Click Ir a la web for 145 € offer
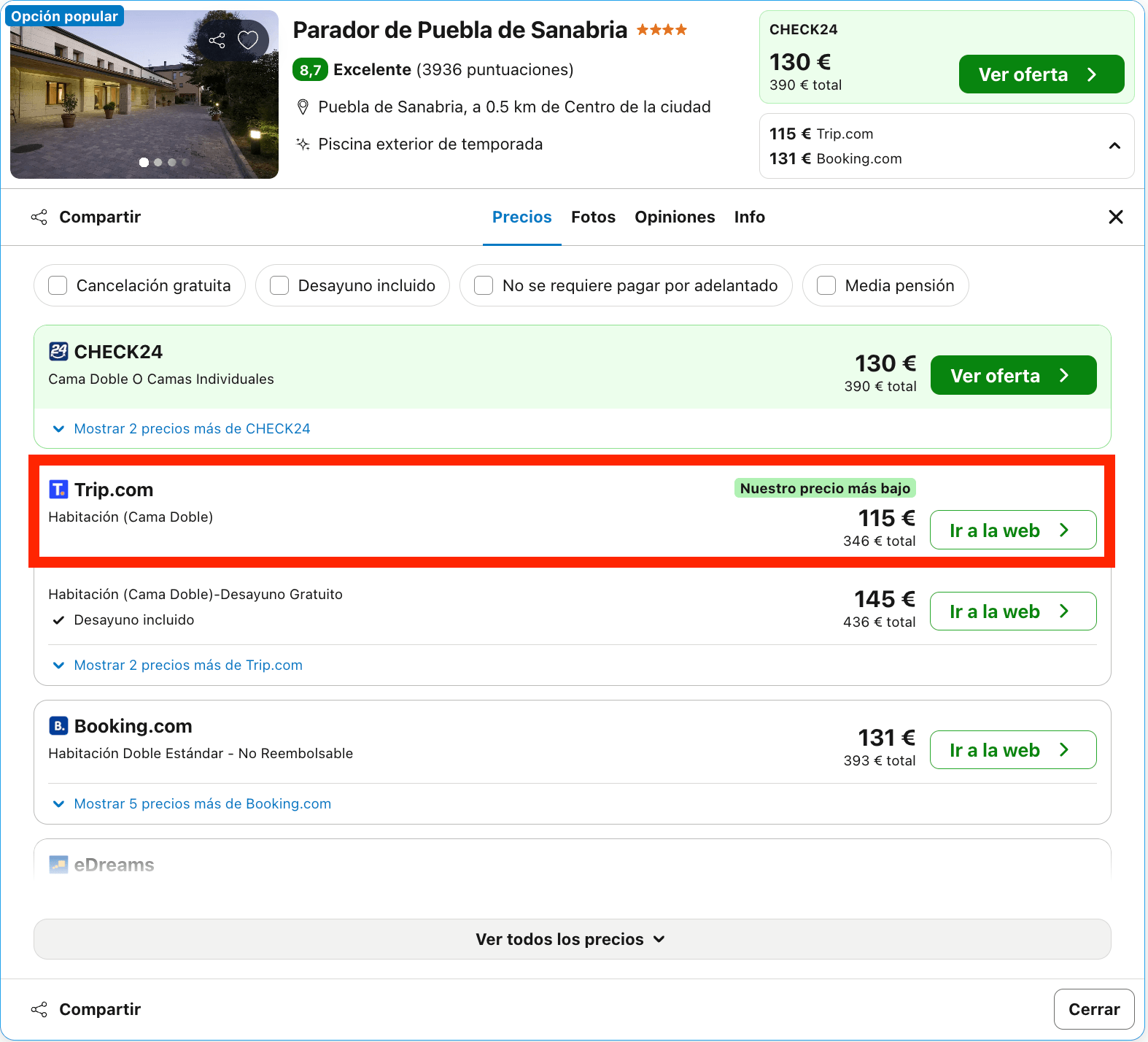Image resolution: width=1148 pixels, height=1042 pixels. click(x=1013, y=611)
